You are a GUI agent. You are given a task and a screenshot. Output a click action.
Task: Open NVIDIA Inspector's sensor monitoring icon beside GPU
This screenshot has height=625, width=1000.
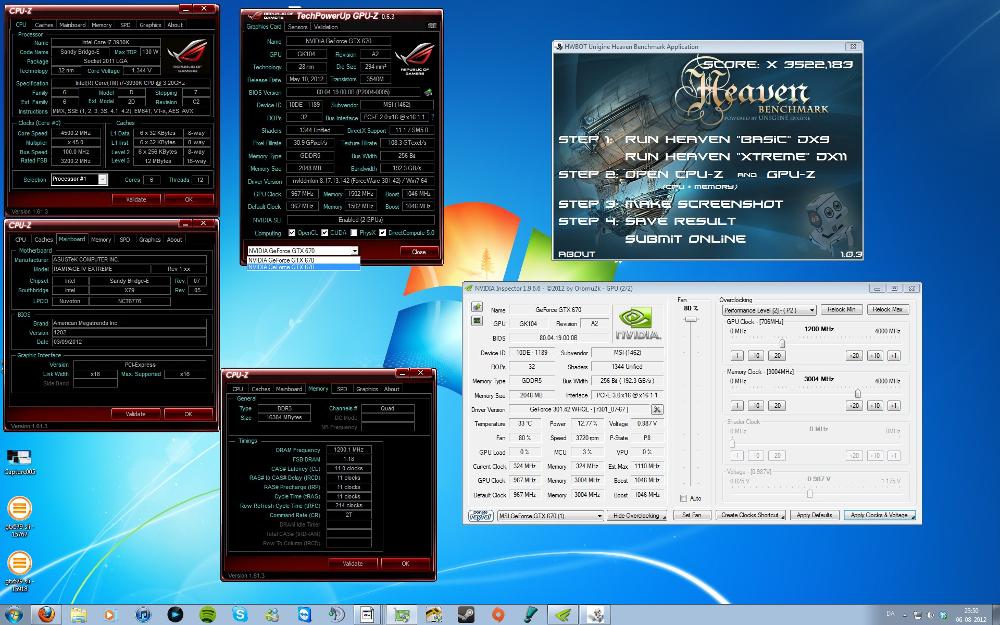(476, 321)
